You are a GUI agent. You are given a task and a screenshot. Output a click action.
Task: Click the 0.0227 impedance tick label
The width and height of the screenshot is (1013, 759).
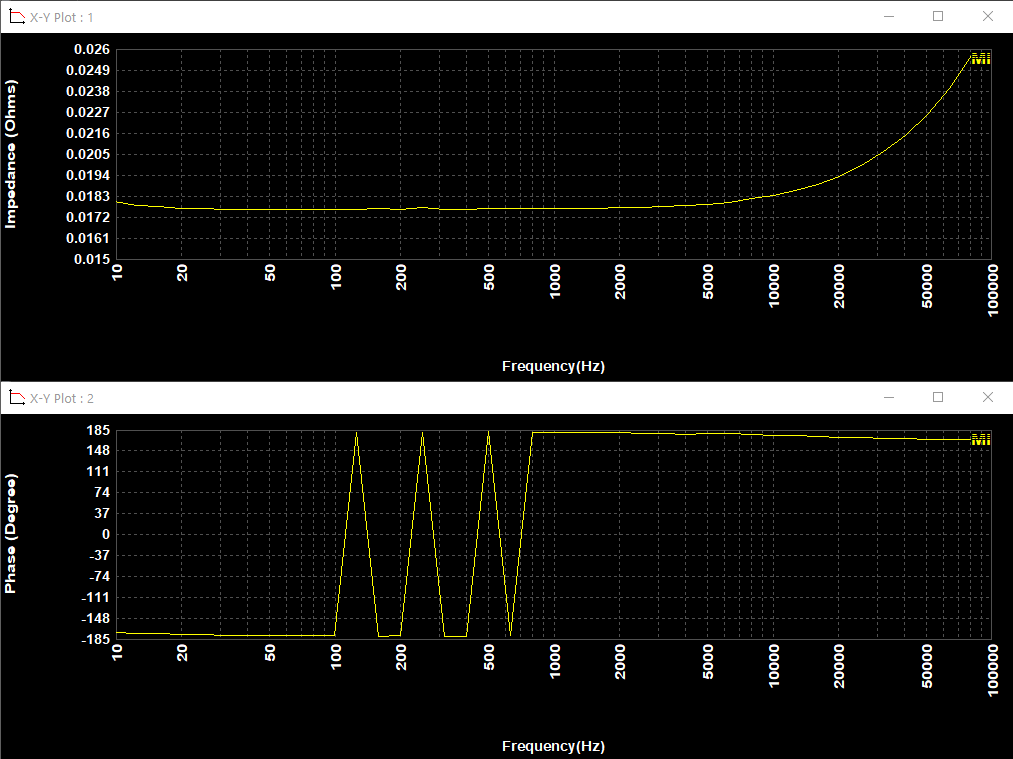[88, 112]
